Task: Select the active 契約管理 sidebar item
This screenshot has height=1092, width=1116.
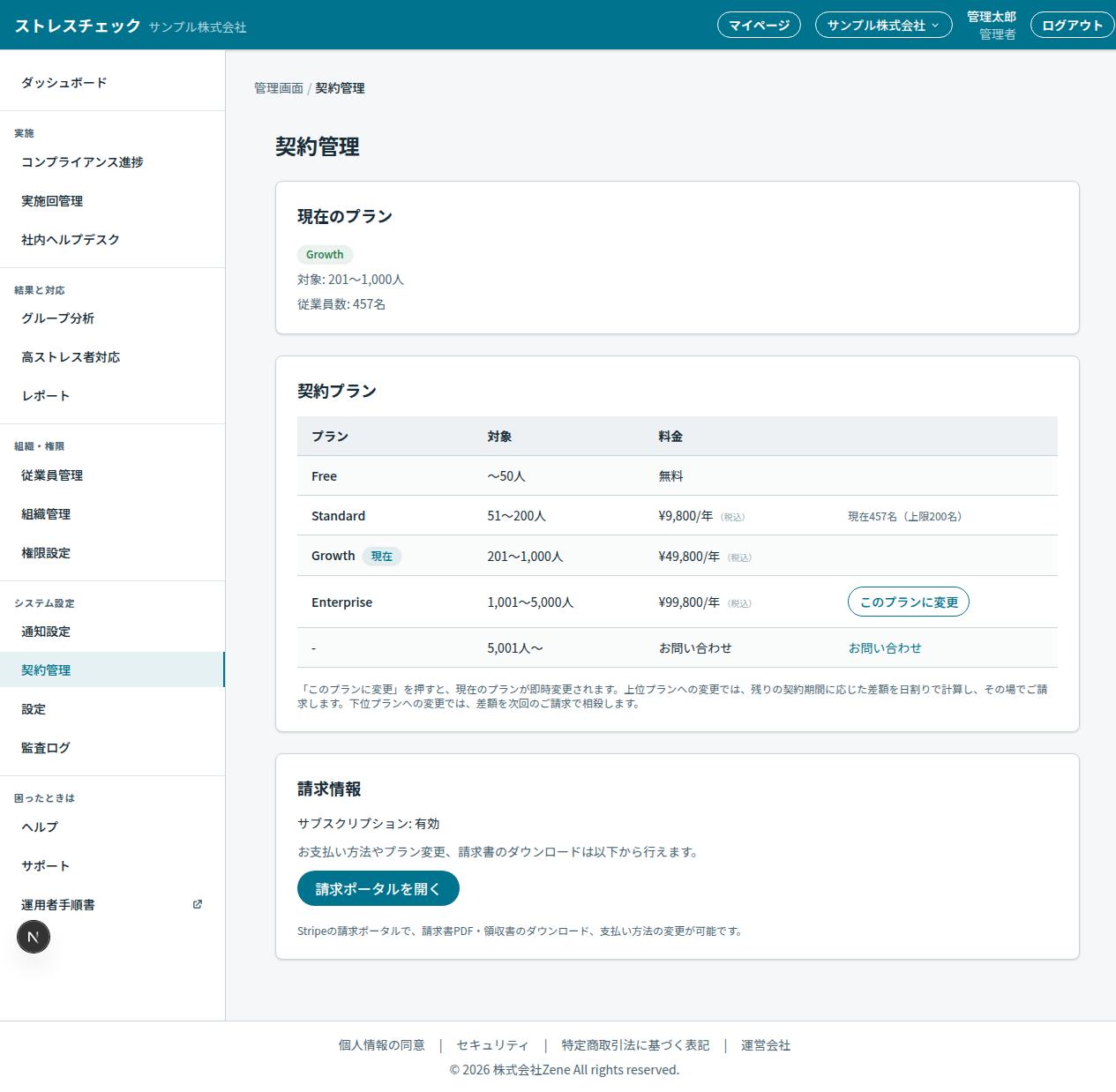Action: pos(112,670)
